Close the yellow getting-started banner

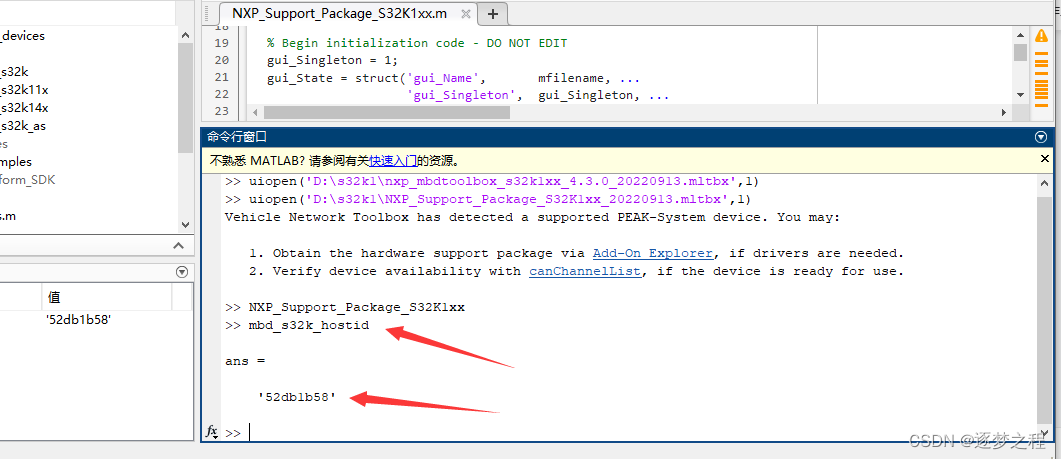pos(1045,159)
